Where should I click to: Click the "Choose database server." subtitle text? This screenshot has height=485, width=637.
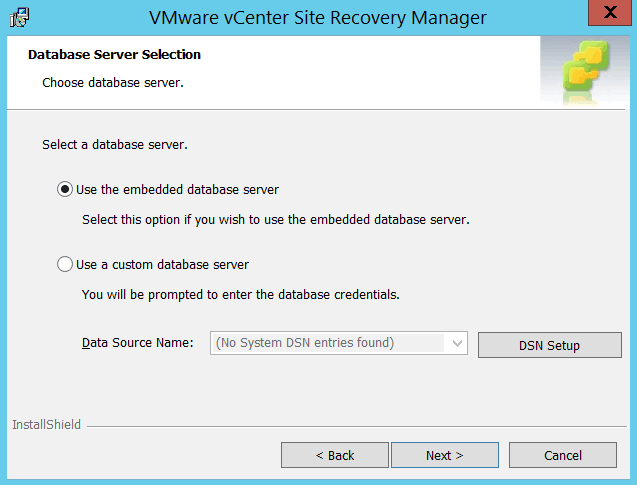tap(112, 82)
